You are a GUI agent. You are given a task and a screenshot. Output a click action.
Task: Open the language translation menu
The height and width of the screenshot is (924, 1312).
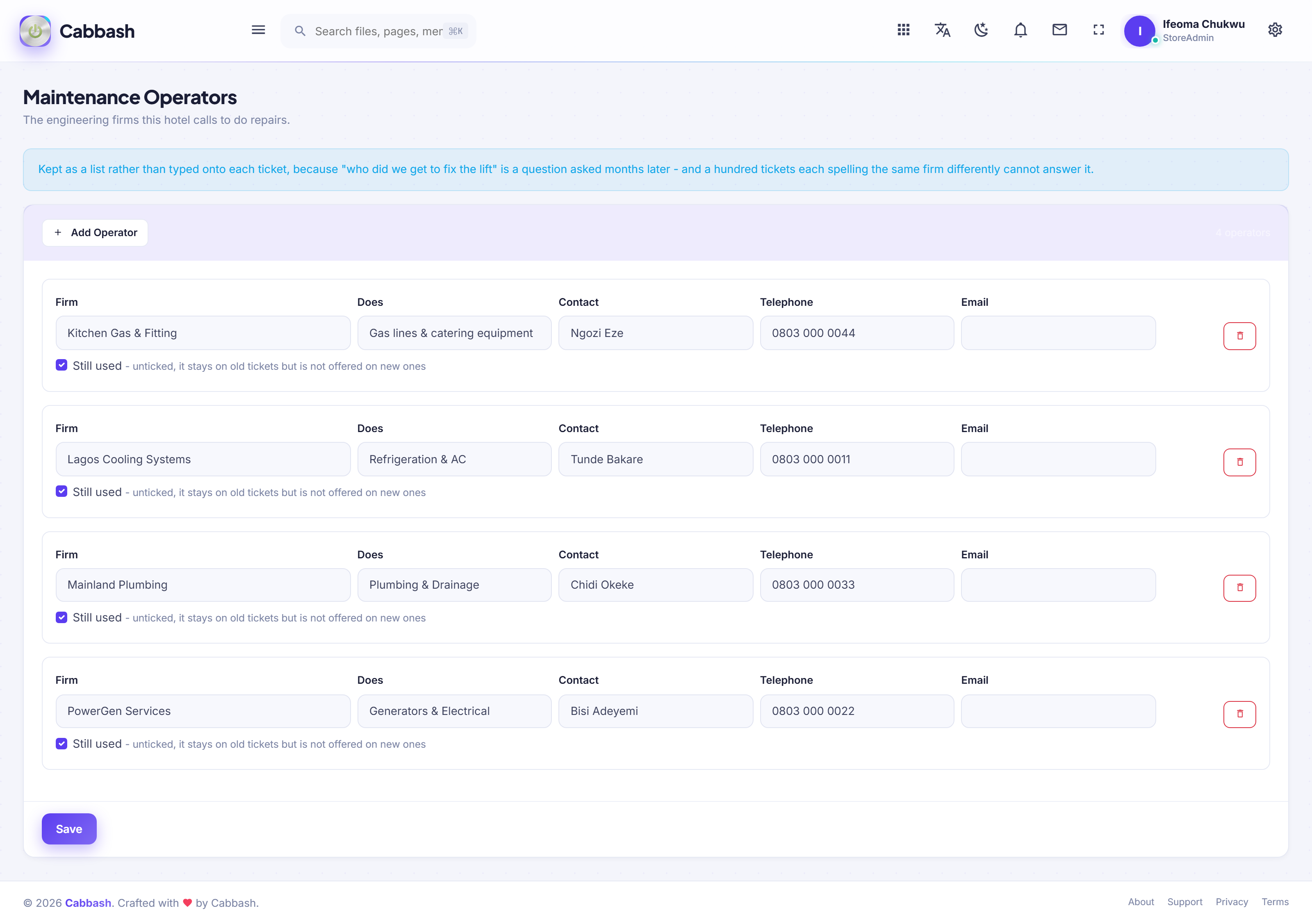coord(942,30)
